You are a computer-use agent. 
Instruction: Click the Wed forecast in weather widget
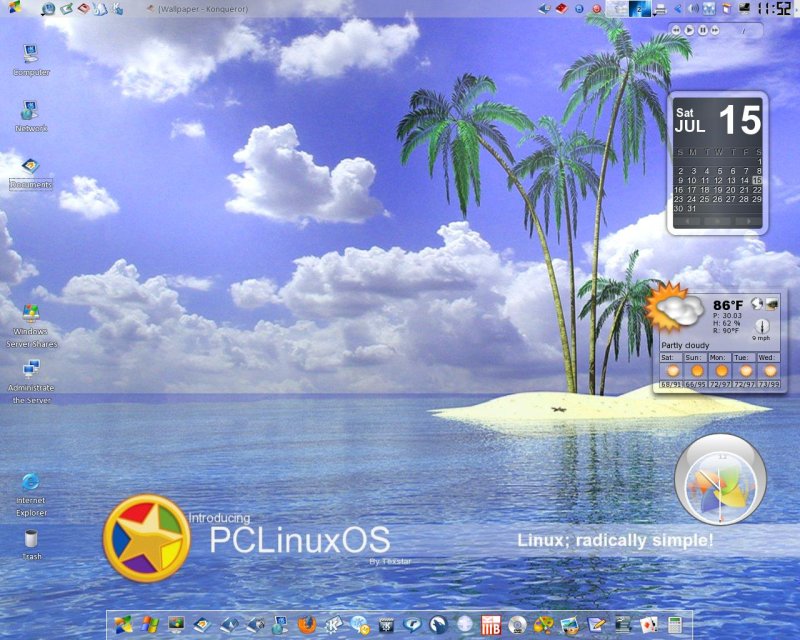click(768, 371)
